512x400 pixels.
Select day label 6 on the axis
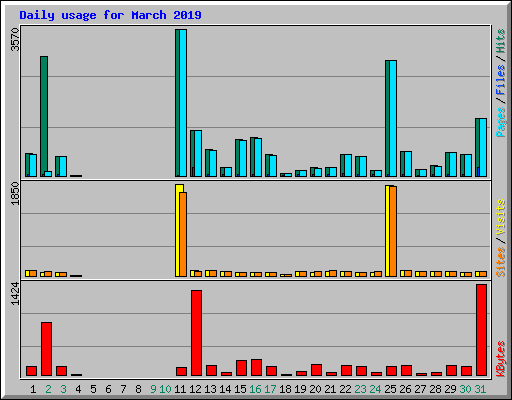pyautogui.click(x=108, y=389)
